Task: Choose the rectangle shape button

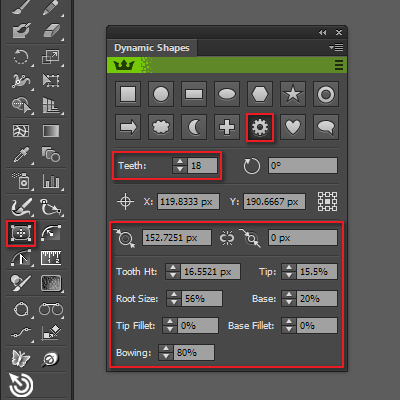Action: pos(194,94)
